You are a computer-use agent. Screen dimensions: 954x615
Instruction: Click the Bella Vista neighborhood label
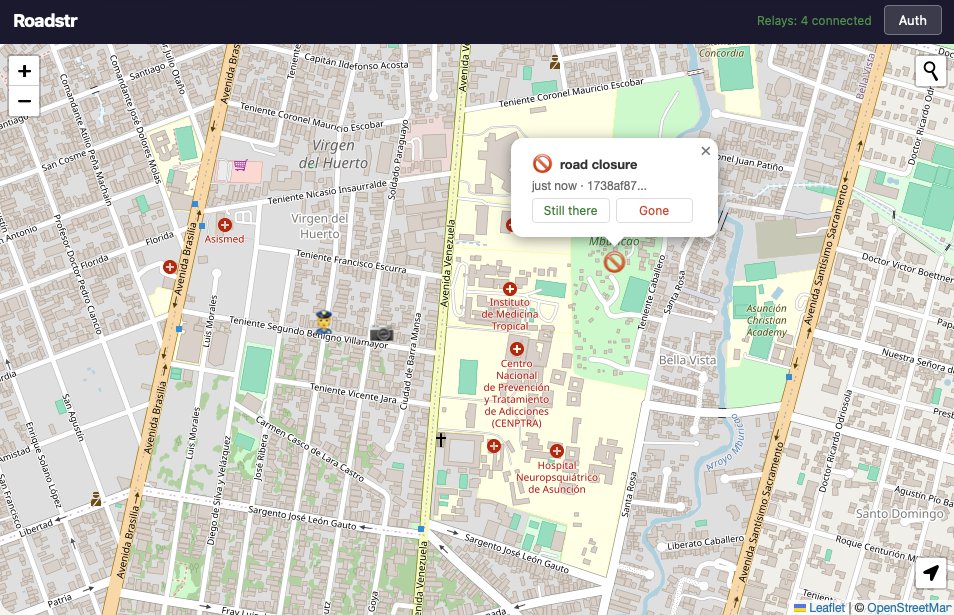click(x=688, y=360)
